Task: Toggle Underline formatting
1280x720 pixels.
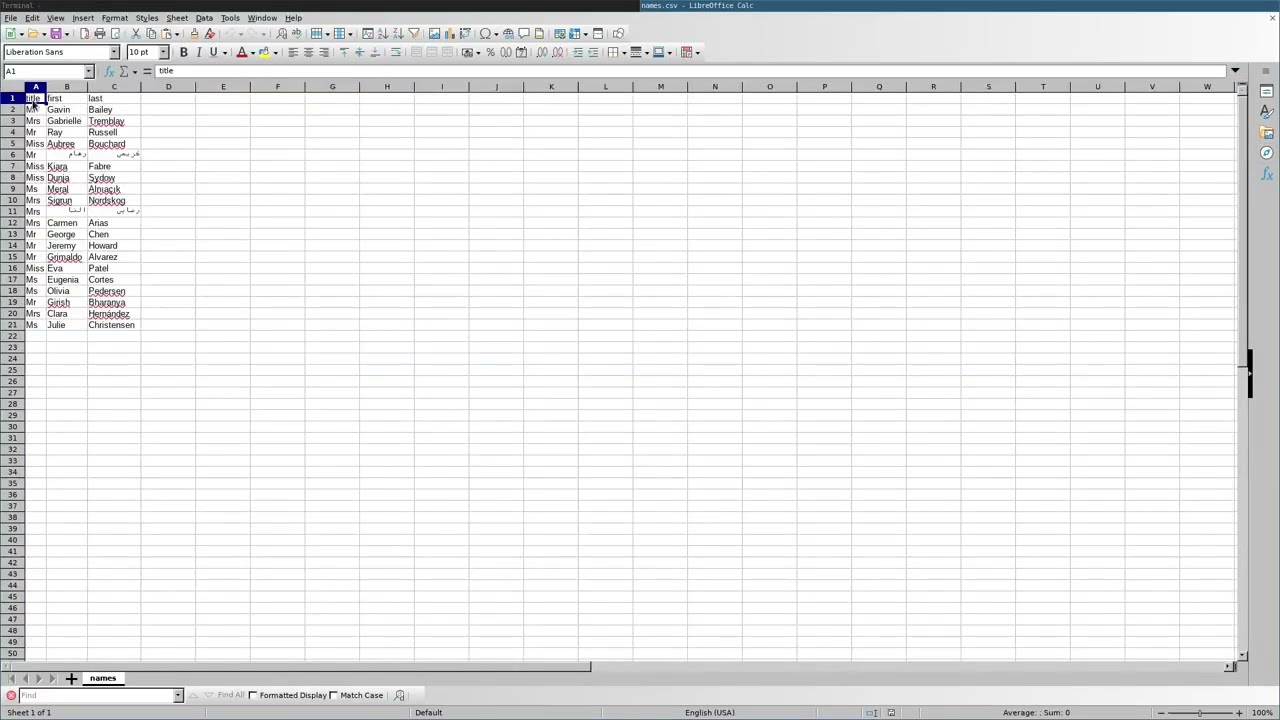Action: pos(213,52)
